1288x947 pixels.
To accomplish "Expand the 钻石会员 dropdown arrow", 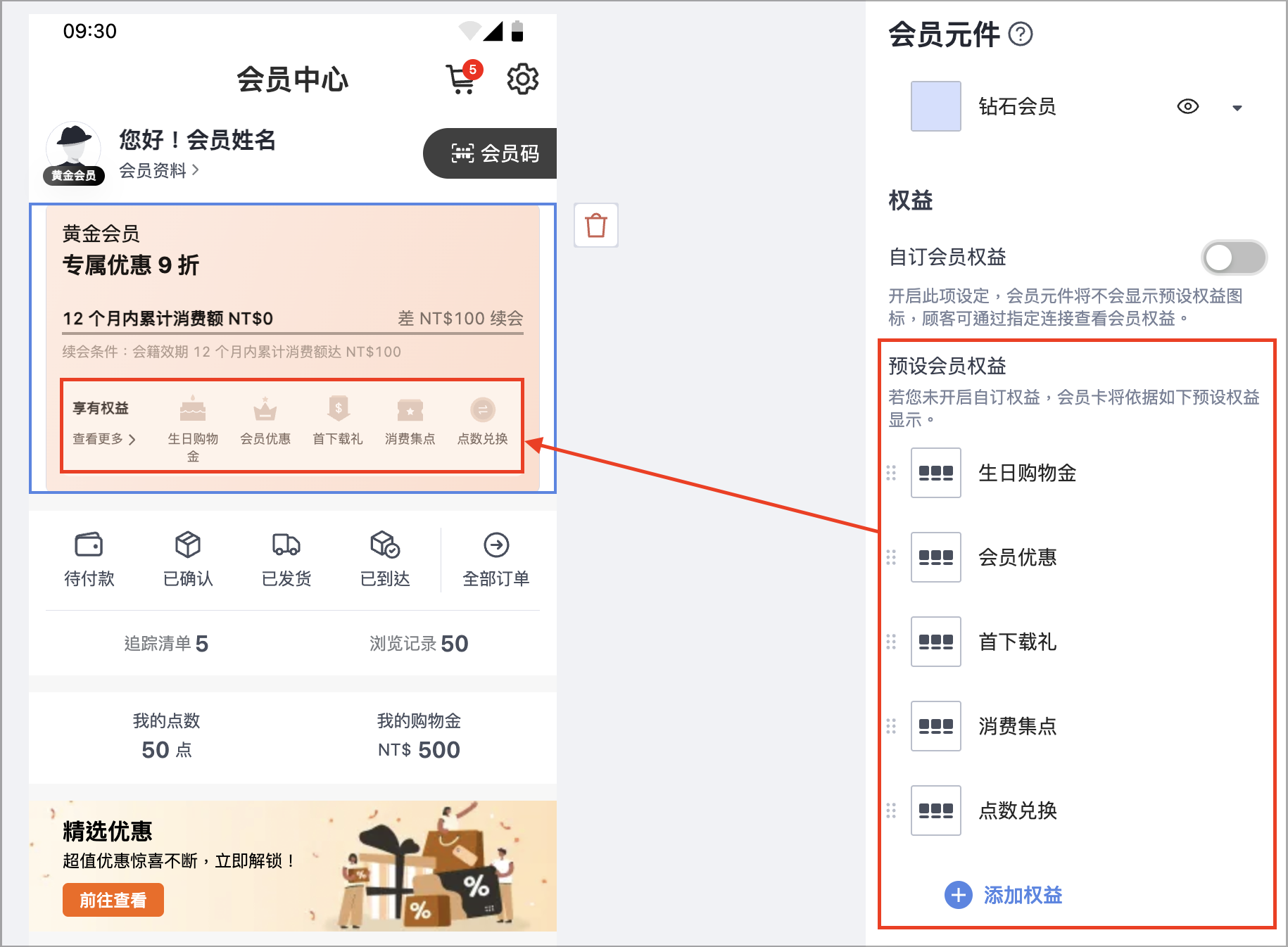I will coord(1237,108).
